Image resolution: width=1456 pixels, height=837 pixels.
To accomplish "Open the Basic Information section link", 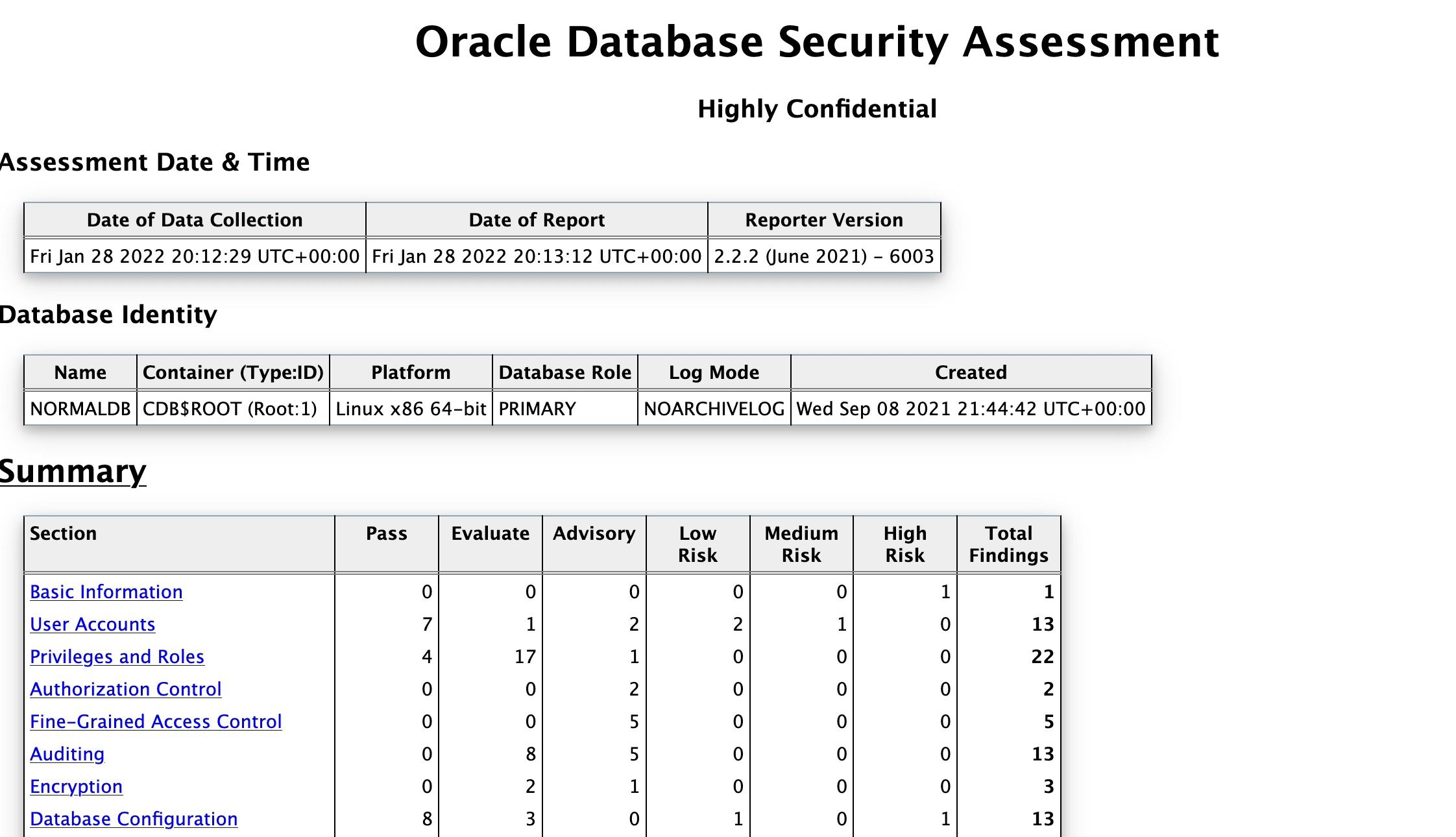I will point(106,592).
